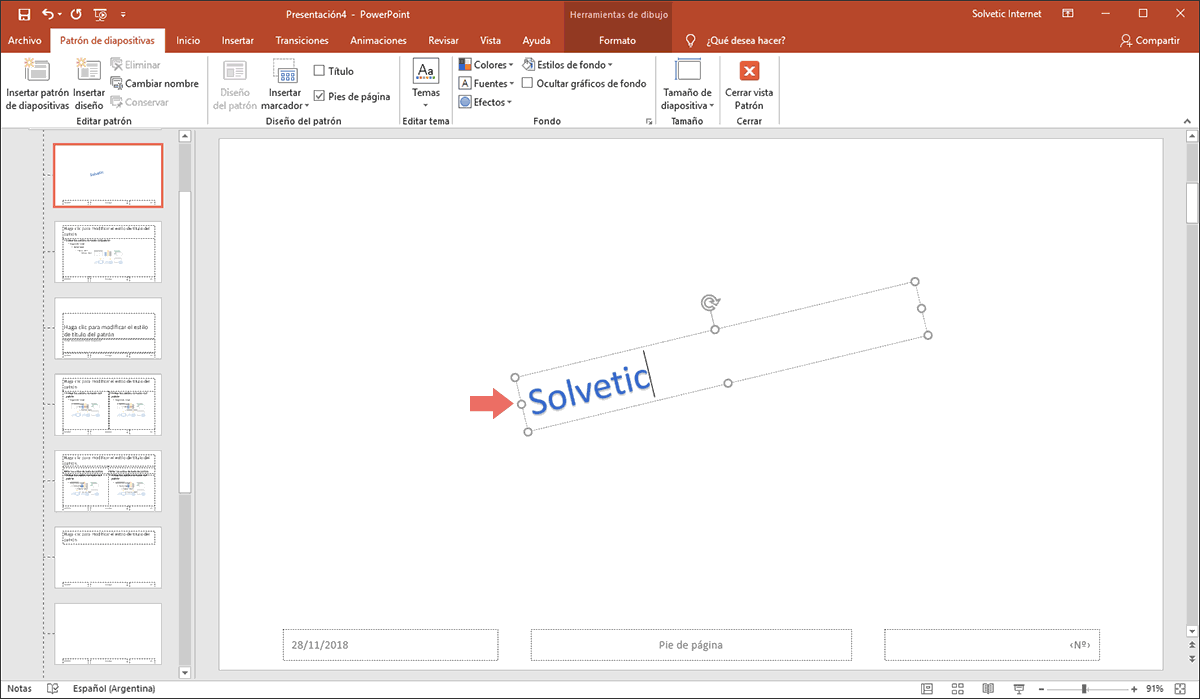Open the Formato drawing tools tab
1200x699 pixels.
[617, 41]
